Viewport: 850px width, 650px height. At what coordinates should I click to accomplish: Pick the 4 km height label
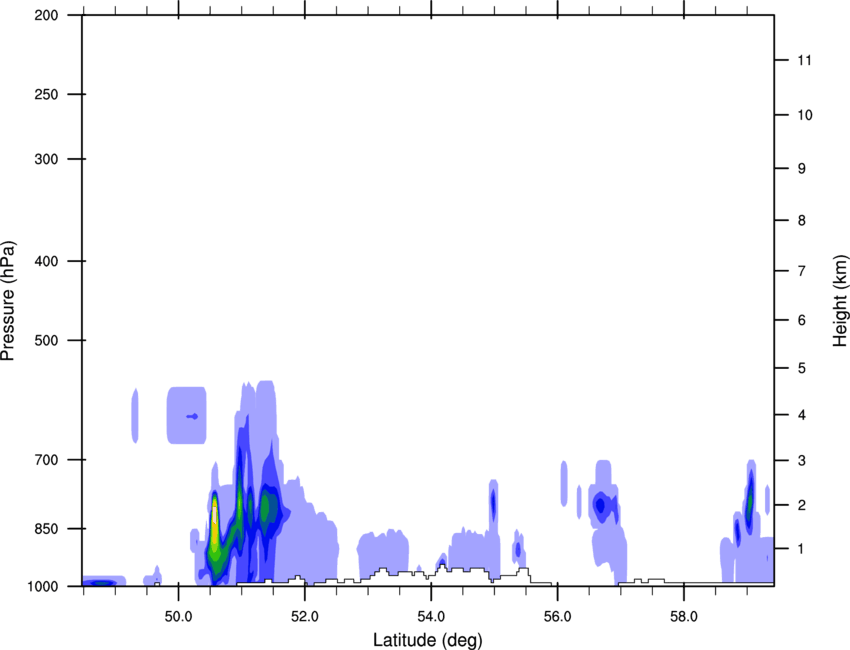pos(802,415)
